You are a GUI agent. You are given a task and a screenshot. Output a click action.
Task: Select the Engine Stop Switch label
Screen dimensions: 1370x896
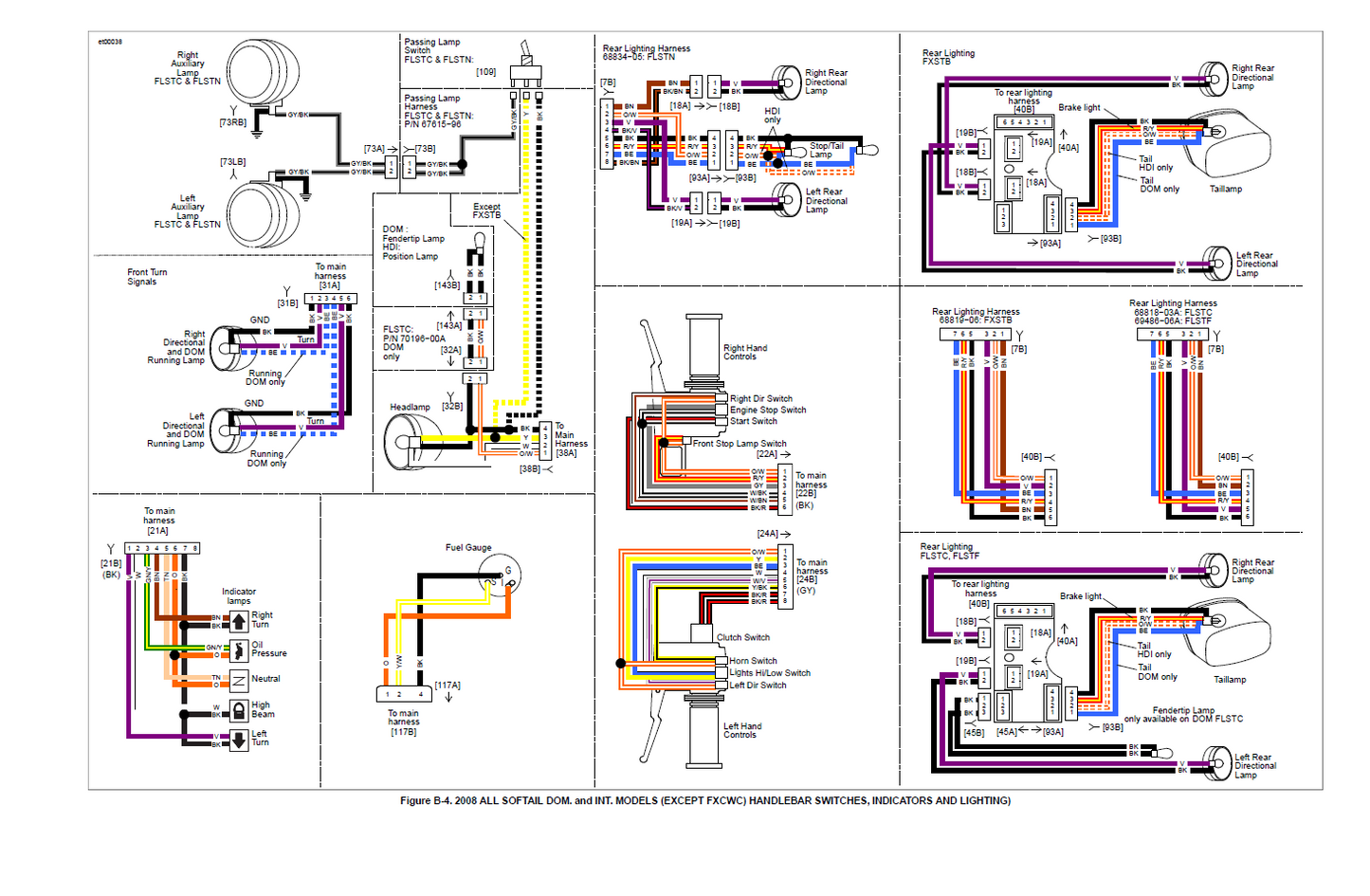(767, 411)
